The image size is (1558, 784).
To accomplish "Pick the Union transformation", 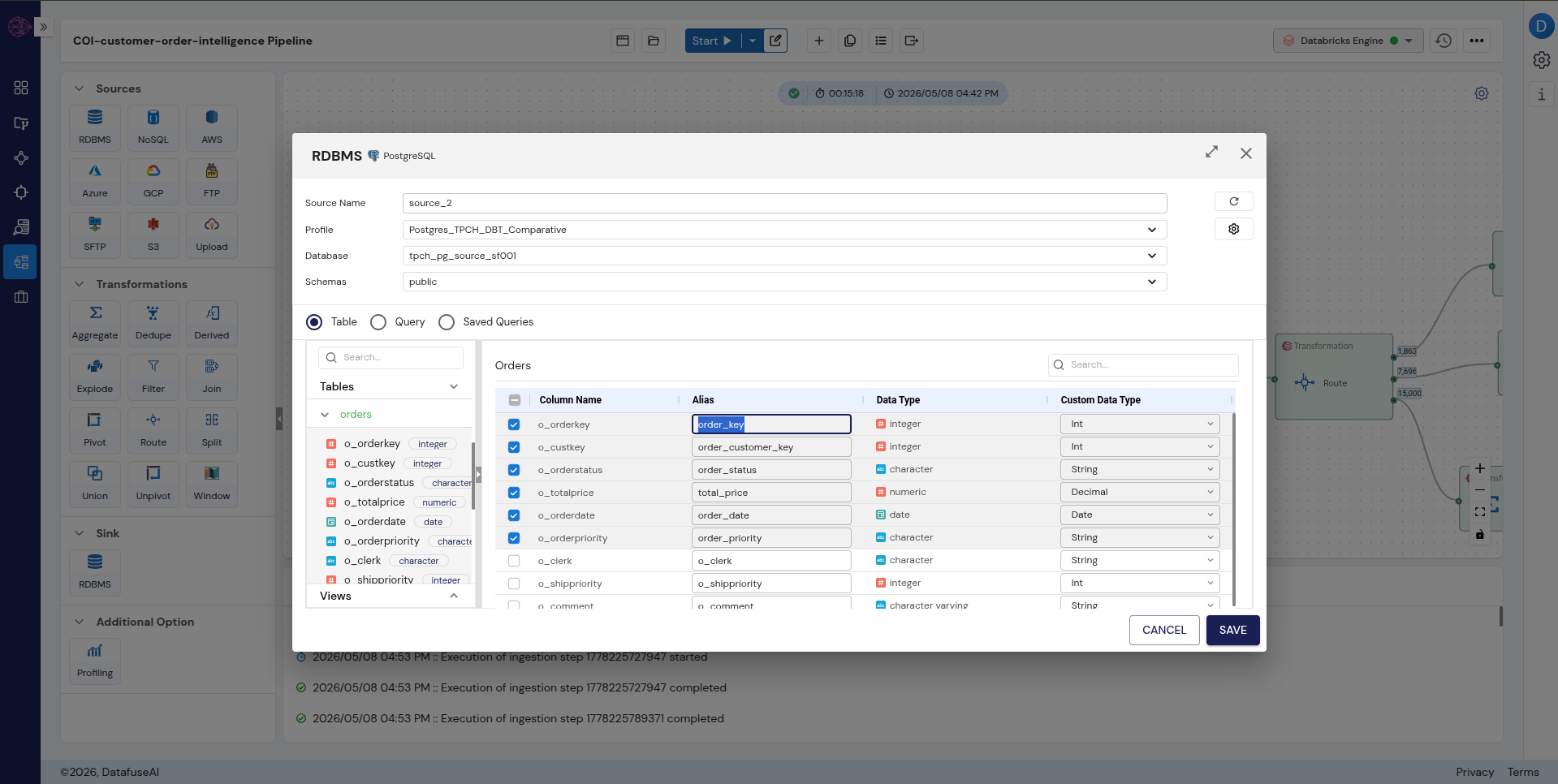I will pyautogui.click(x=95, y=483).
